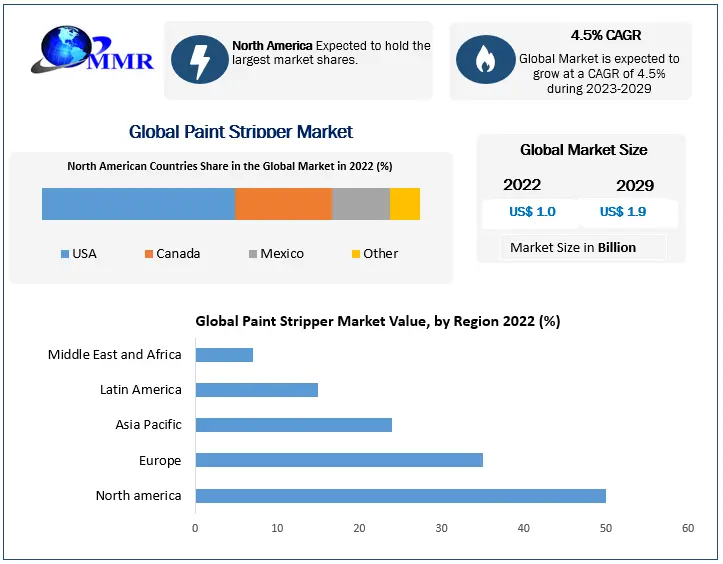Click the lightning bolt icon
723x564 pixels.
click(199, 60)
